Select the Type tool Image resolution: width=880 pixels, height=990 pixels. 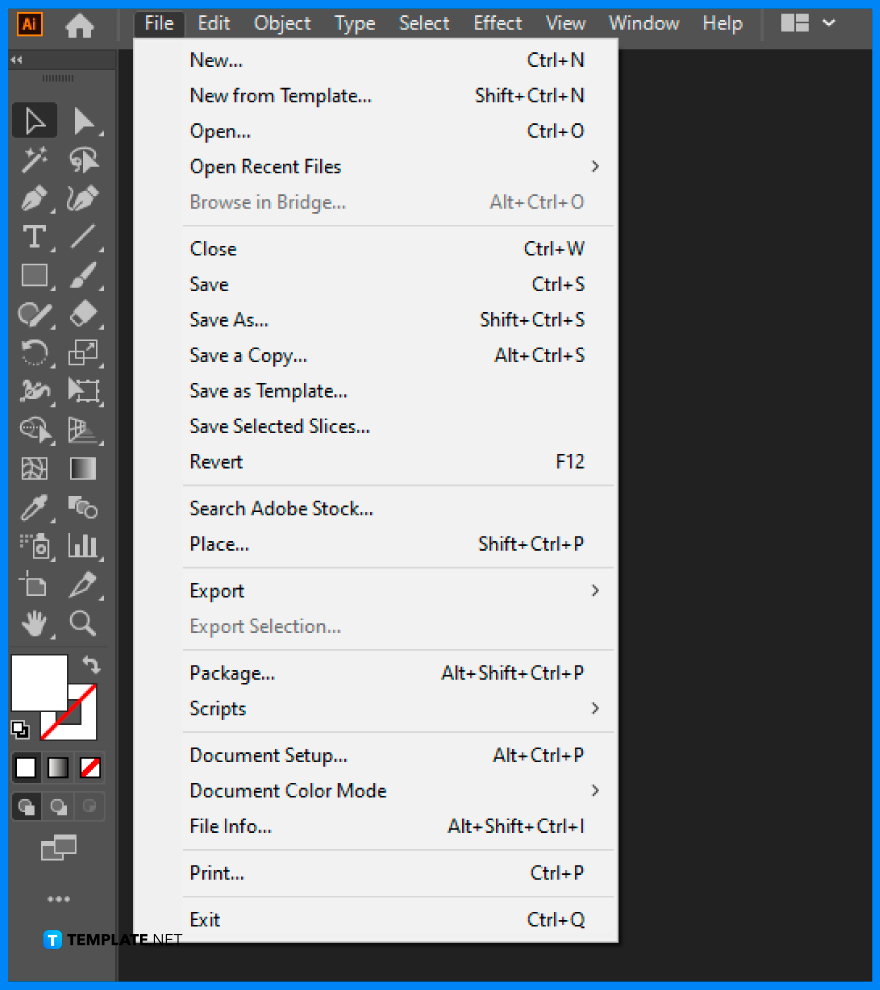click(34, 237)
